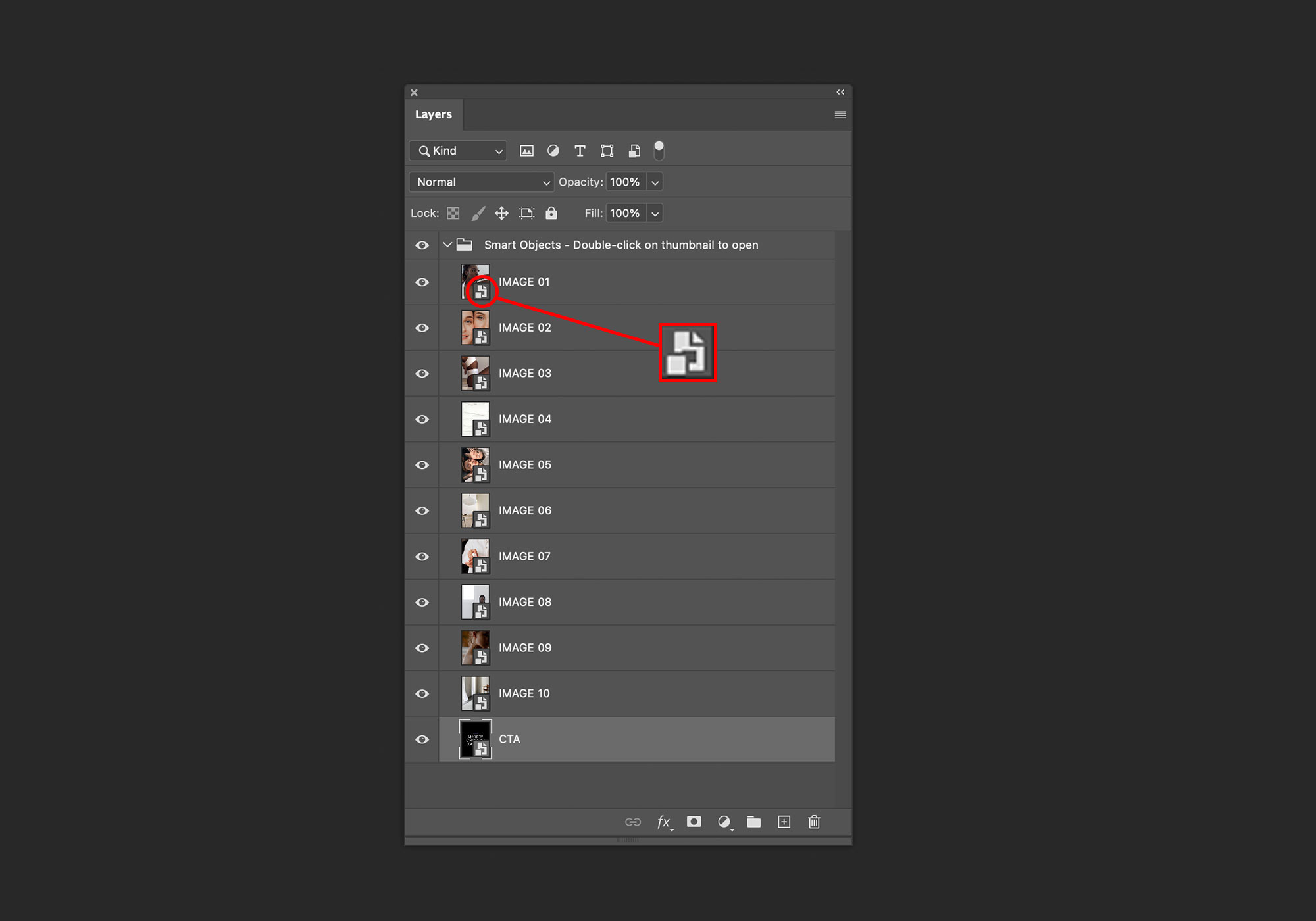Create new fill or adjustment layer
This screenshot has height=921, width=1316.
724,822
